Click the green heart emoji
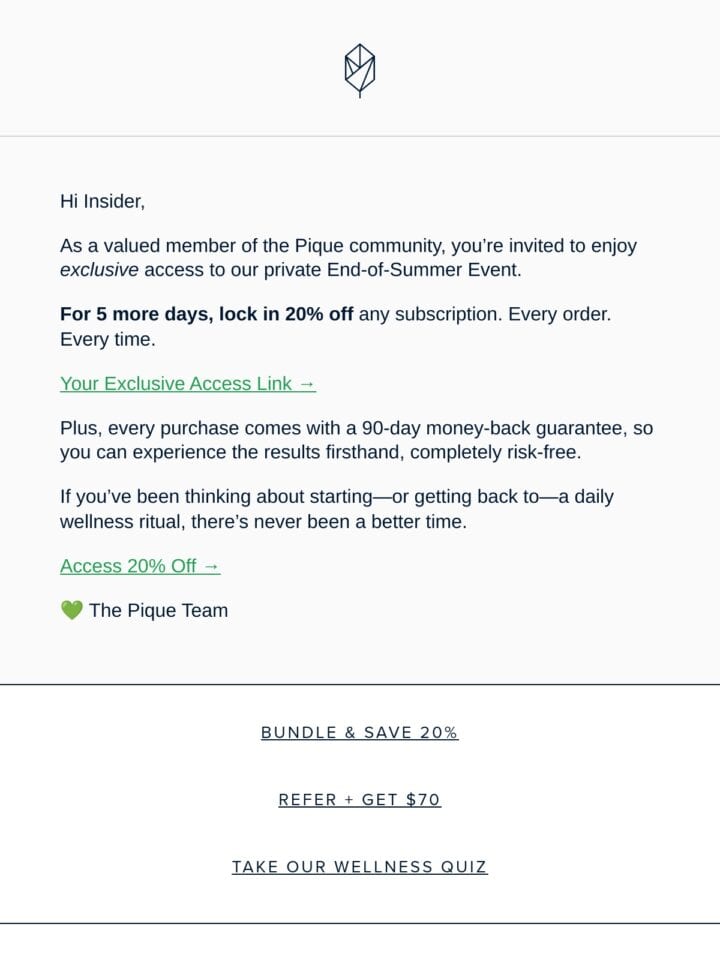 (72, 610)
